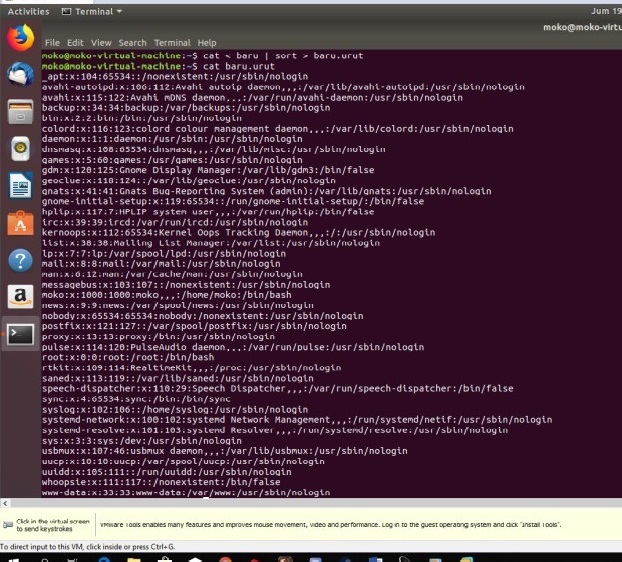
Task: Click the line starting with kernoops:x:112
Action: pyautogui.click(x=238, y=233)
